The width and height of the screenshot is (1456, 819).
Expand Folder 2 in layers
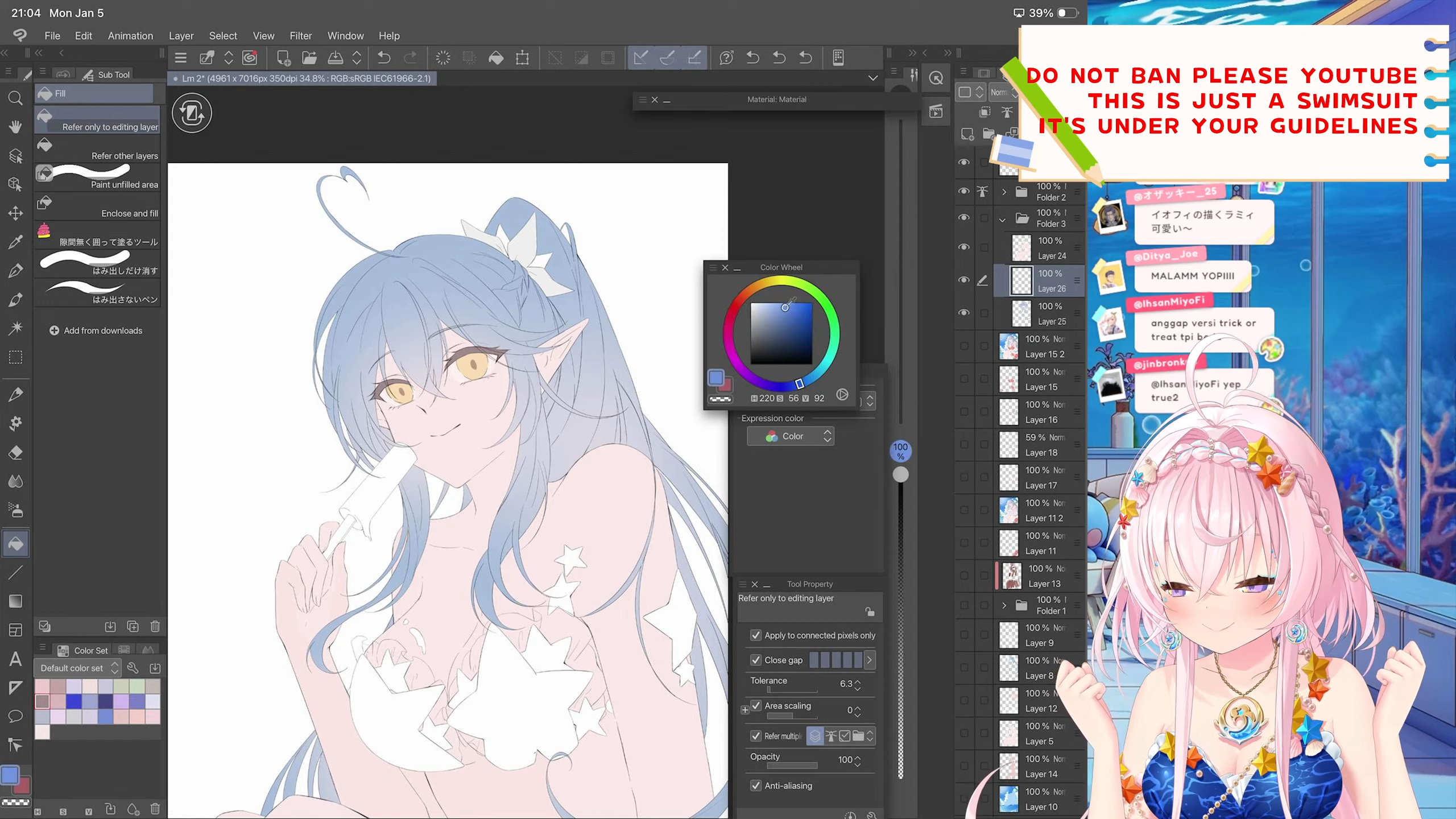[1004, 192]
